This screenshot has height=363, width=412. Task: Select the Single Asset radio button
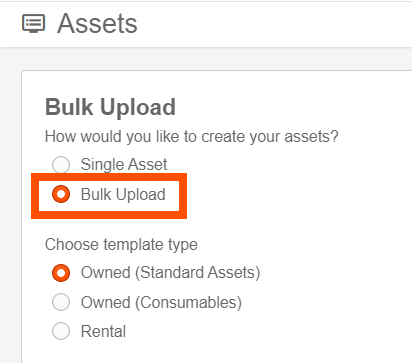point(61,164)
